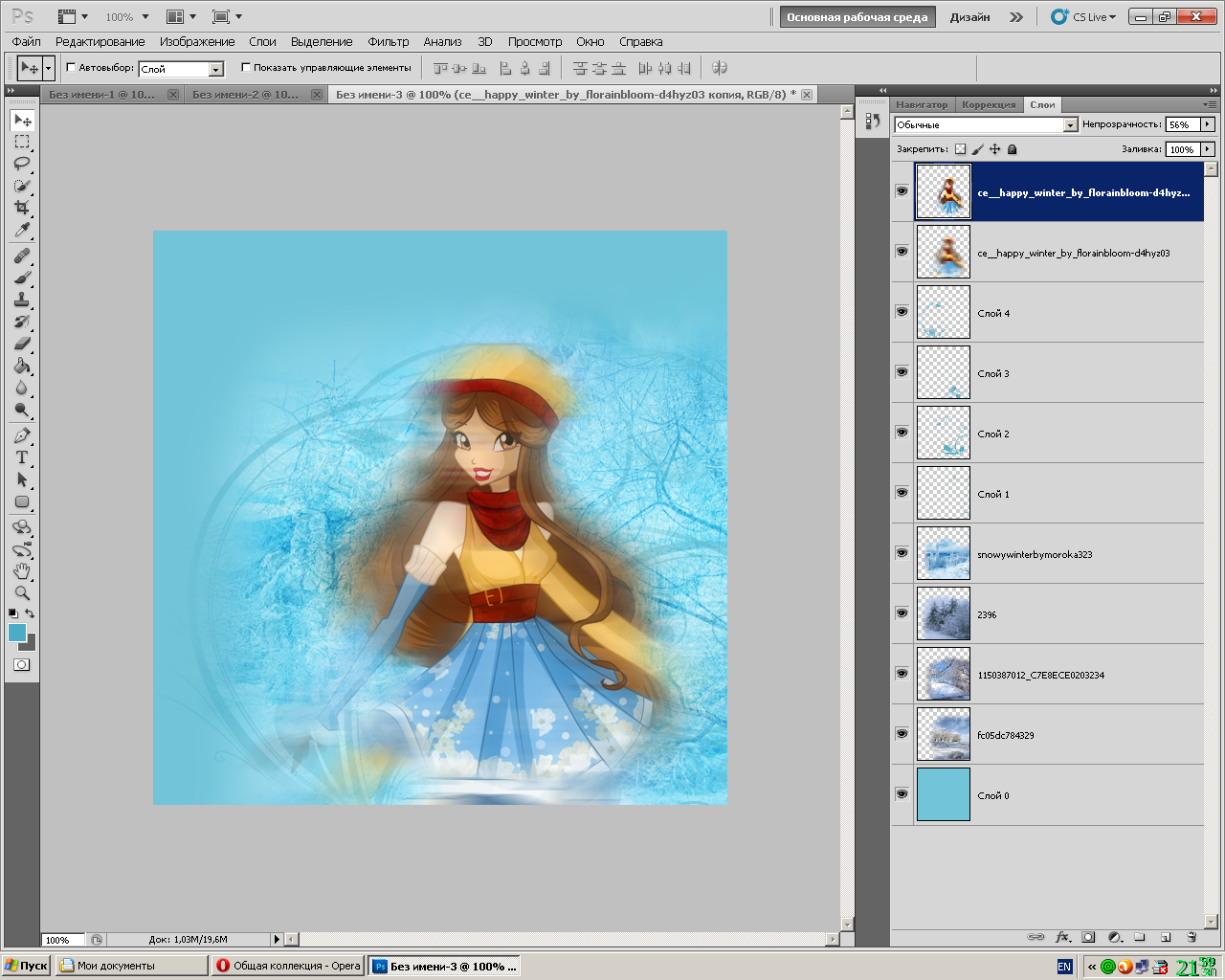Select the Pen tool
Viewport: 1225px width, 980px height.
coord(21,435)
